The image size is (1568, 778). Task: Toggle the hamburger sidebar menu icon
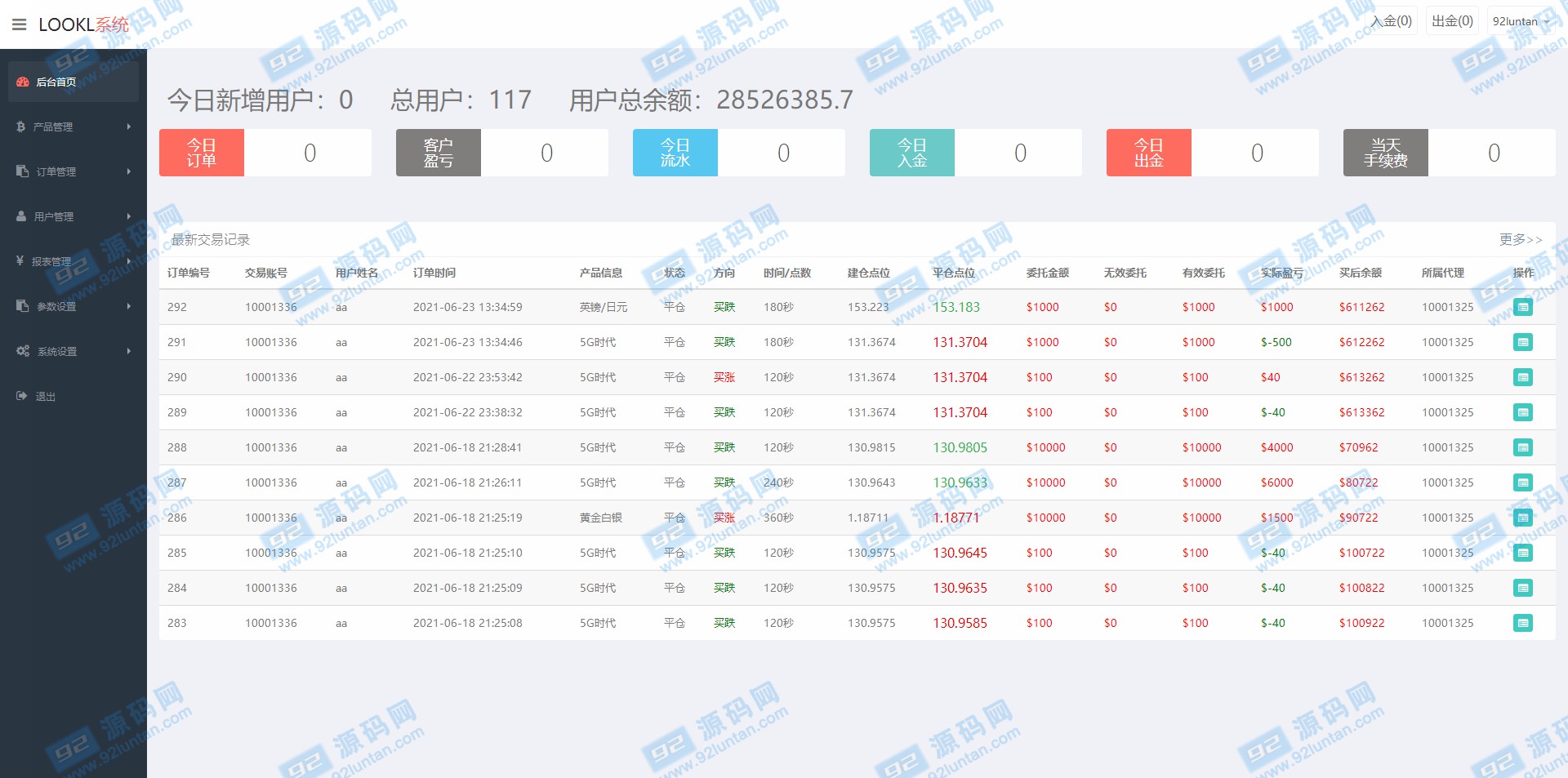tap(20, 24)
